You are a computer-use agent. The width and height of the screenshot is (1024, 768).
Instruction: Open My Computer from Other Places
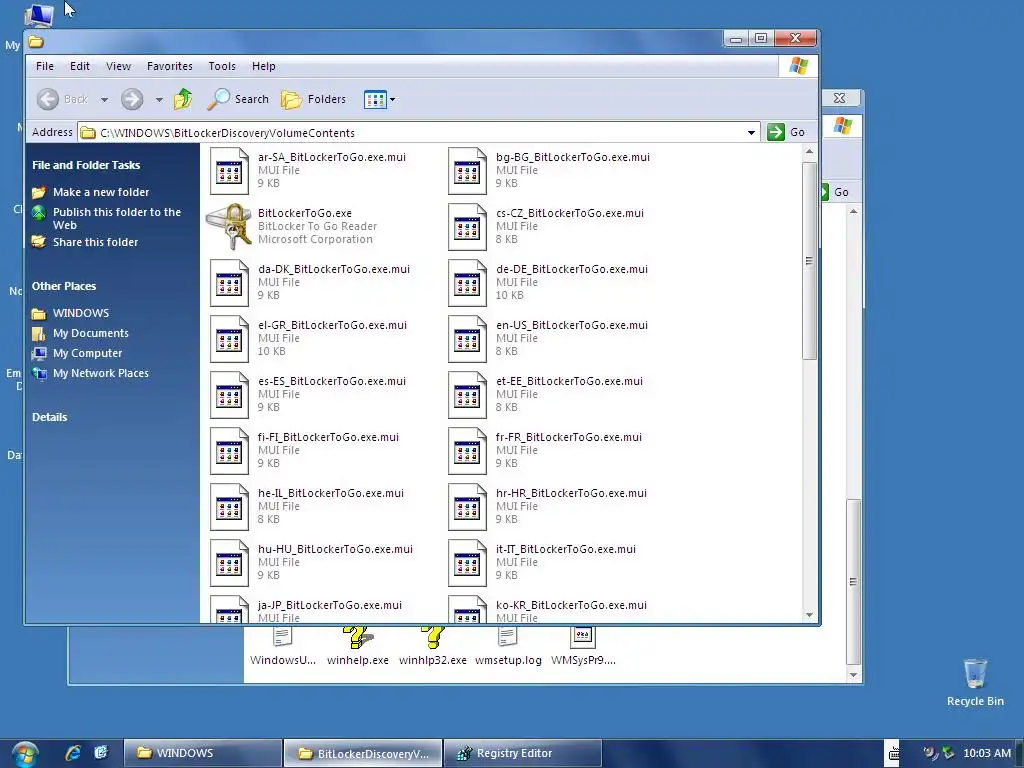88,353
